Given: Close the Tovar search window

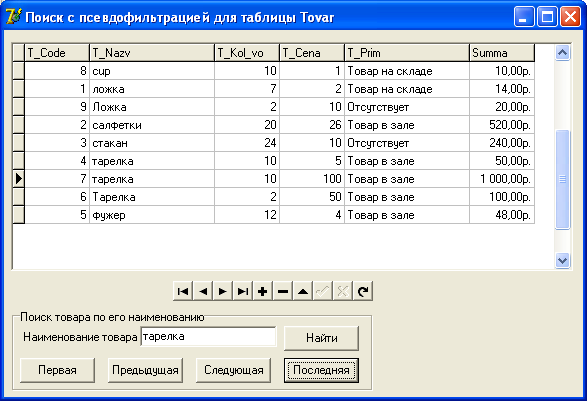Looking at the screenshot, I should 570,17.
